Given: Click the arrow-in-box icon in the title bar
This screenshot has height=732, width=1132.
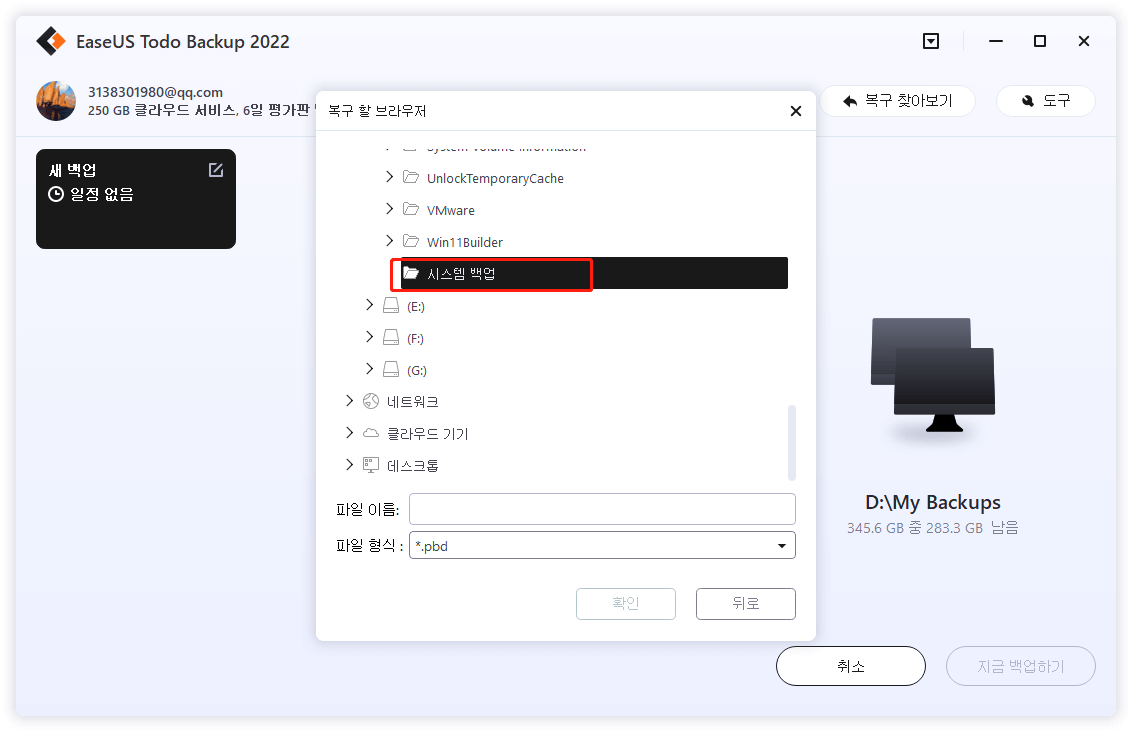Looking at the screenshot, I should 930,41.
